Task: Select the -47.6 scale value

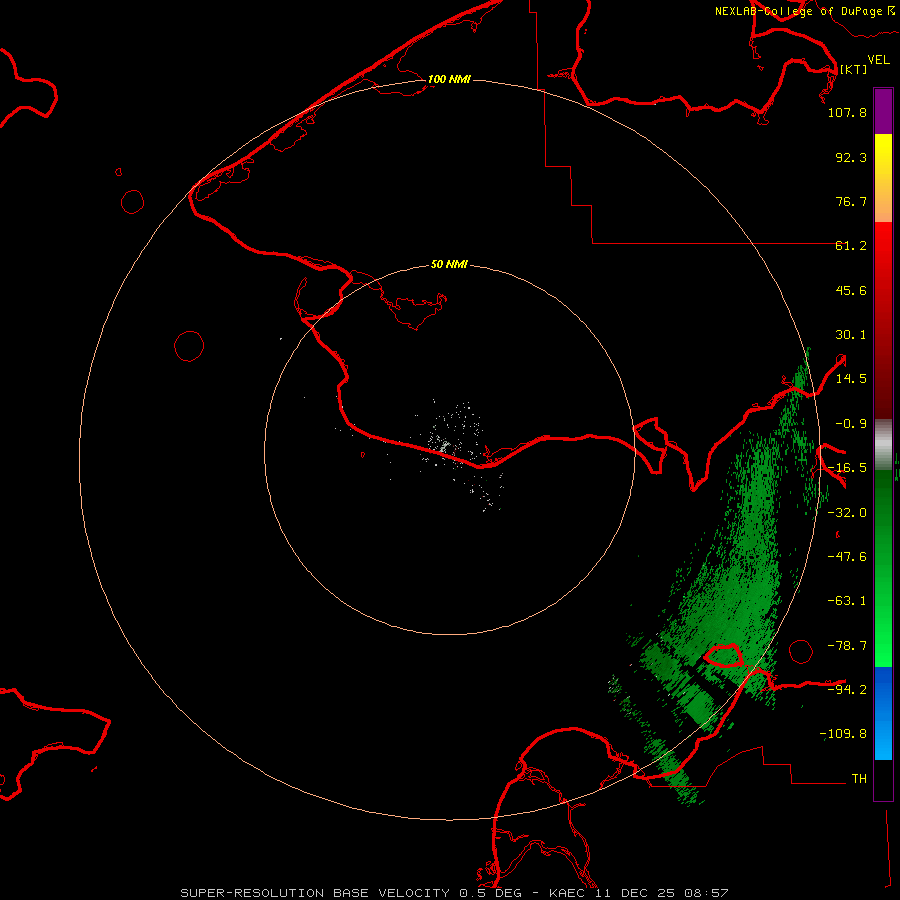Action: 847,557
